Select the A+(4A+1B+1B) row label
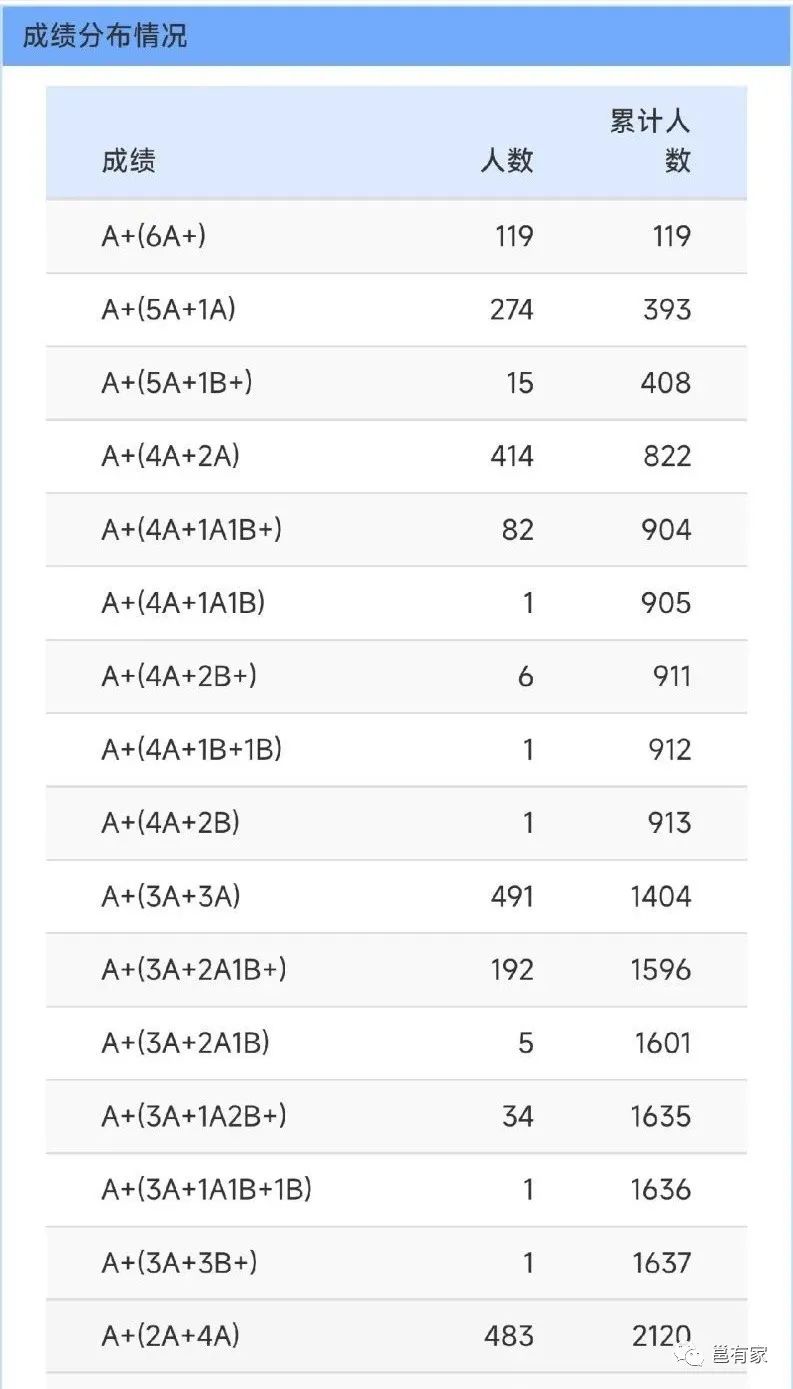Screen dimensions: 793x1389 click(191, 750)
